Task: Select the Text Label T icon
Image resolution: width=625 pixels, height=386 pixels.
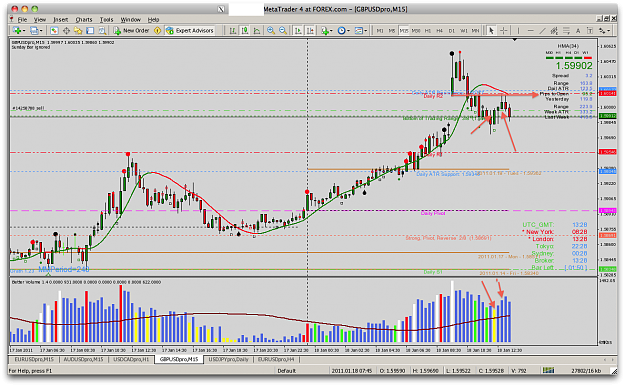Action: click(x=590, y=31)
